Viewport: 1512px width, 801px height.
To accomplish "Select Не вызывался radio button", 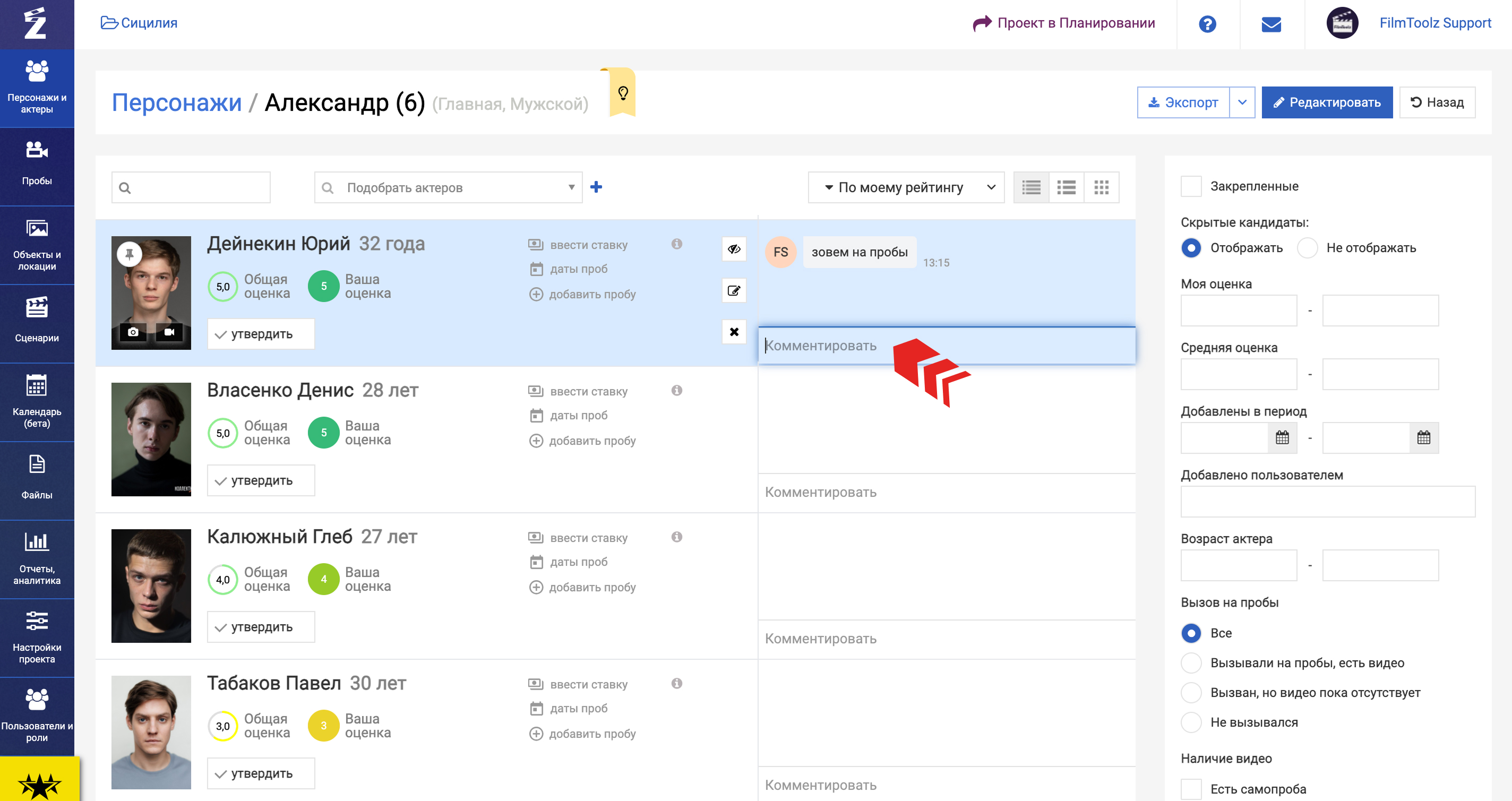I will [1190, 722].
